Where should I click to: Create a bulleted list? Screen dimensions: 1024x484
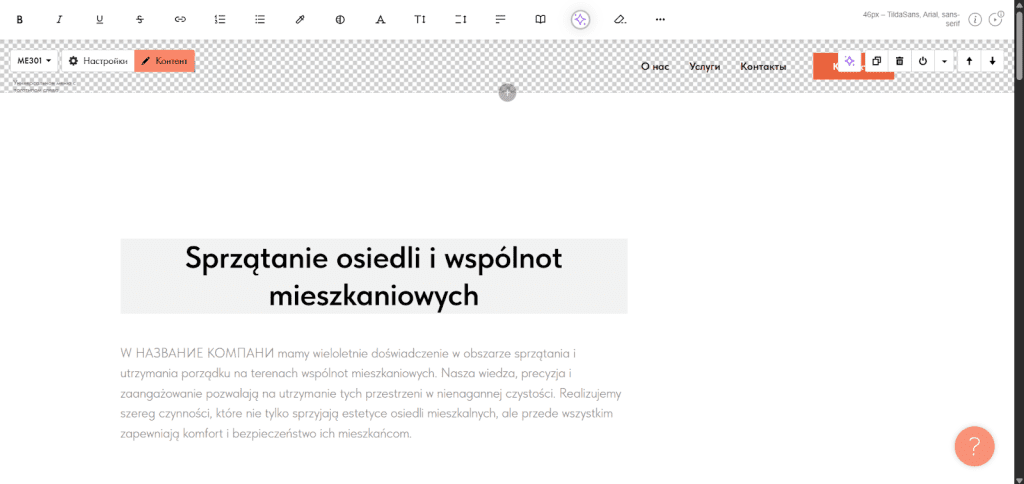point(260,20)
